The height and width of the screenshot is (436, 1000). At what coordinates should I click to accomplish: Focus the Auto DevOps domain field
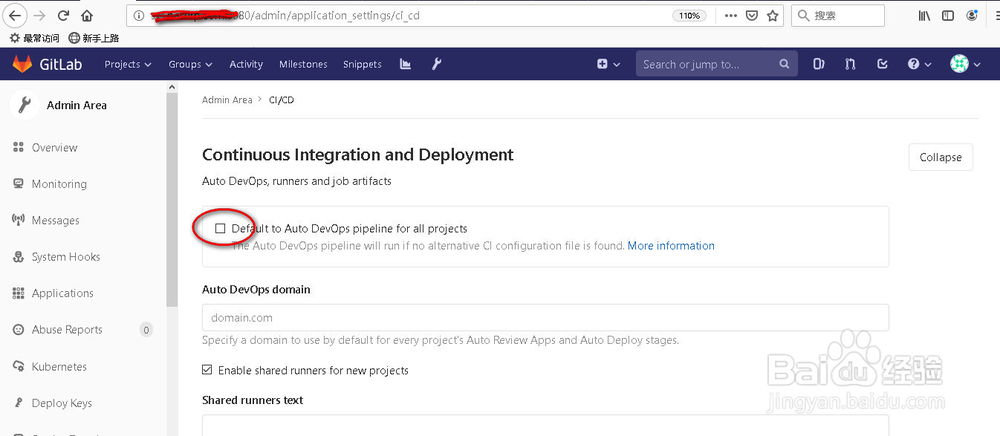point(545,317)
